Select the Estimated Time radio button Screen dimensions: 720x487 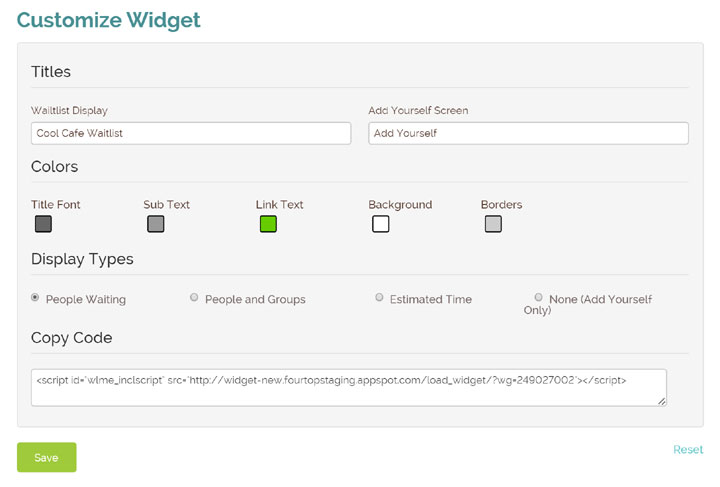[x=379, y=297]
